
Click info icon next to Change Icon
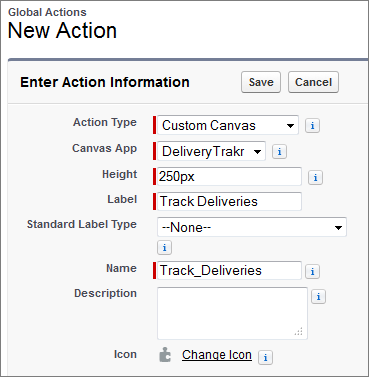pos(265,358)
